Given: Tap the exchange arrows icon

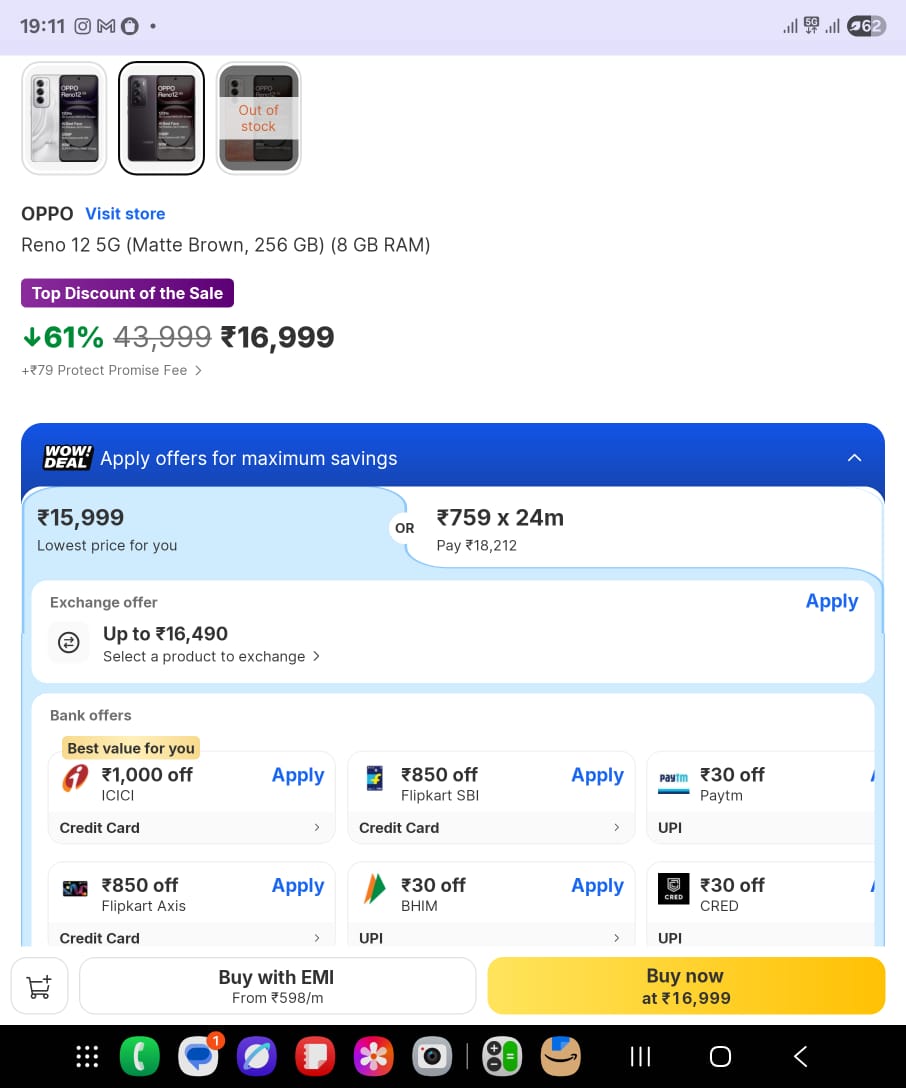Looking at the screenshot, I should click(68, 643).
